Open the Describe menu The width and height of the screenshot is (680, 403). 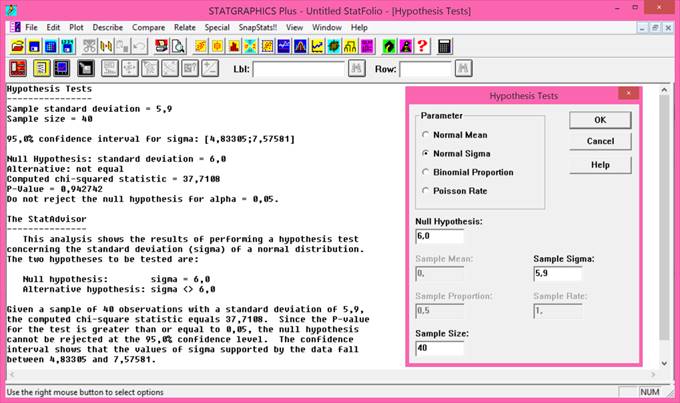108,27
